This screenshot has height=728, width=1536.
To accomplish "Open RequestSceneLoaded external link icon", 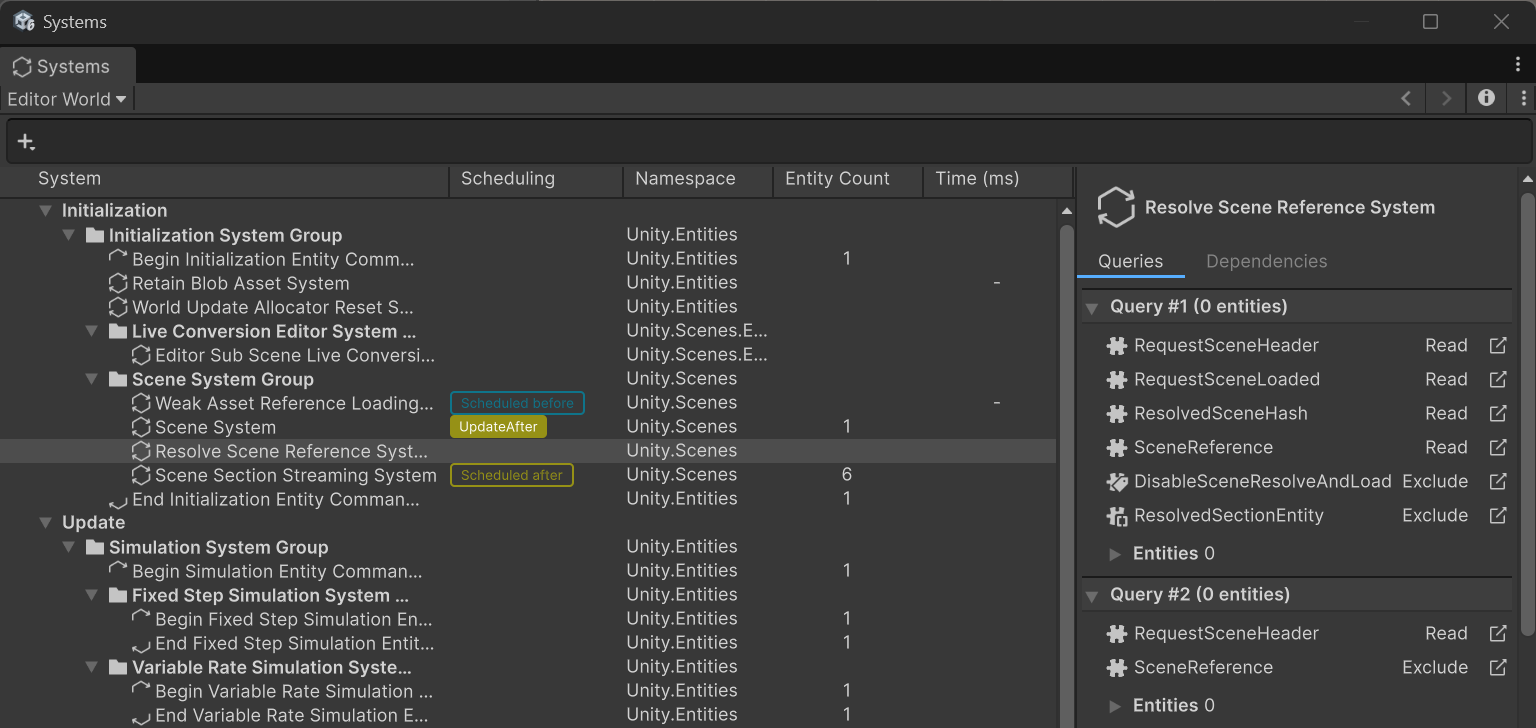I will [x=1498, y=380].
